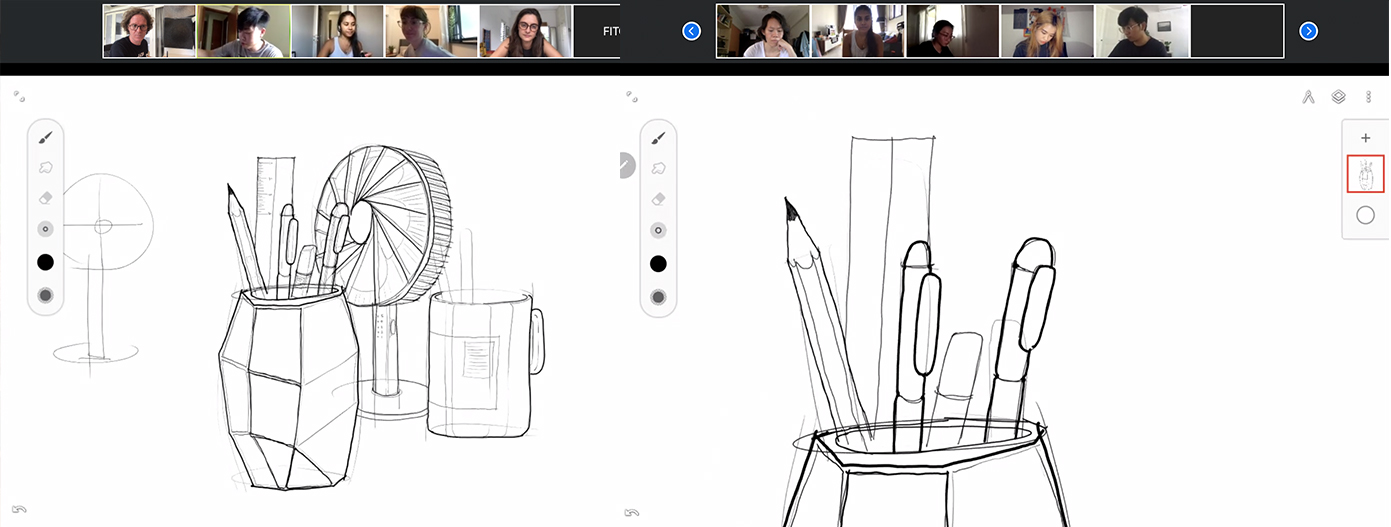Select the Eraser tool in the left sketch toolbar

45,199
